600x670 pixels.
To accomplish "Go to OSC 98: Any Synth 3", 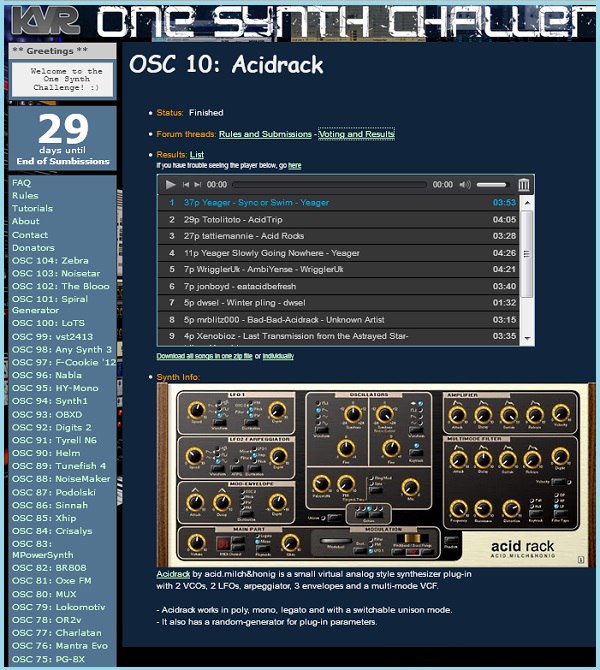I will tap(62, 350).
